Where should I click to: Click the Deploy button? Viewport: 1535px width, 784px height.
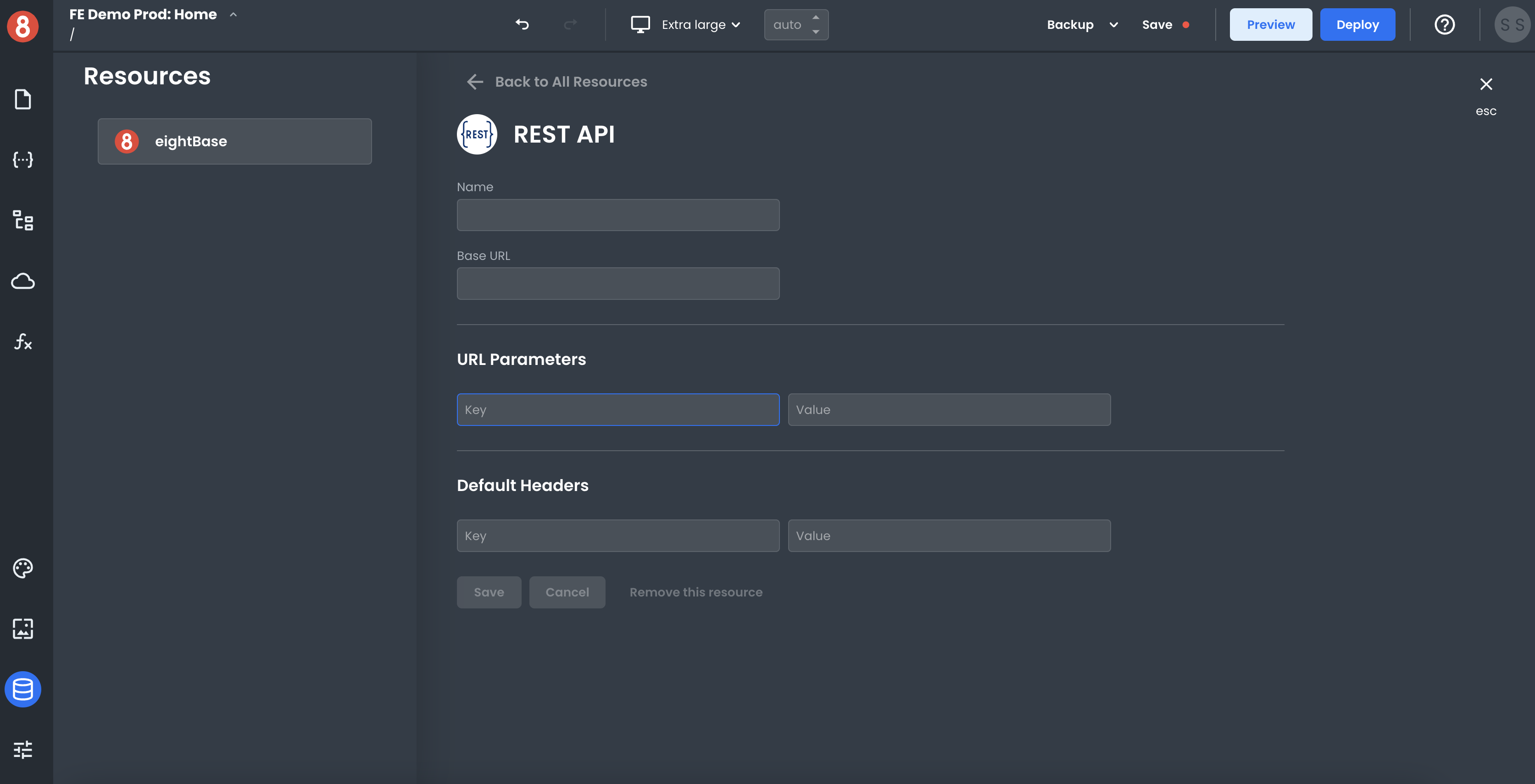pyautogui.click(x=1357, y=24)
